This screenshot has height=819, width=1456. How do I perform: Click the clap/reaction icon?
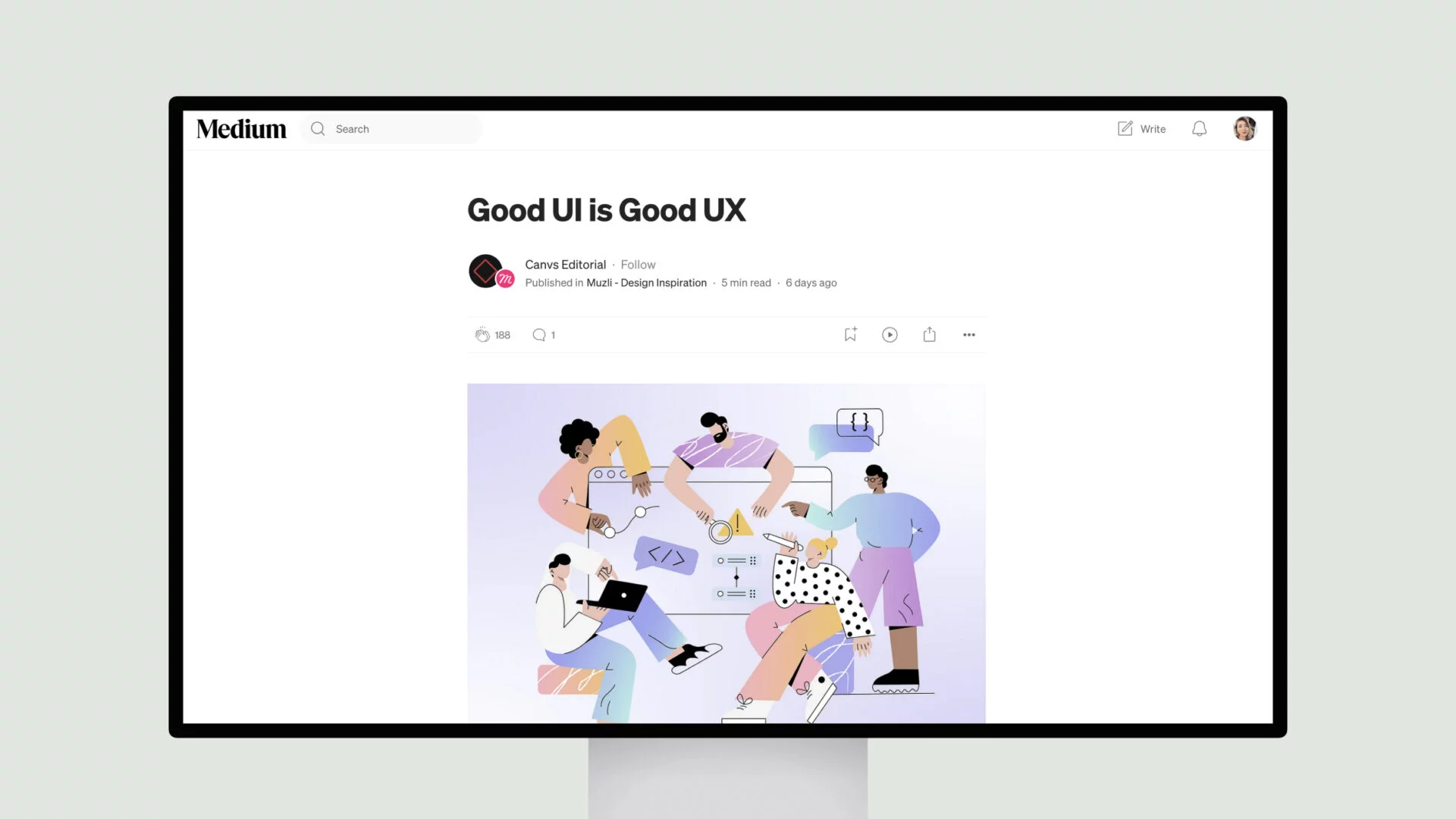pyautogui.click(x=482, y=335)
